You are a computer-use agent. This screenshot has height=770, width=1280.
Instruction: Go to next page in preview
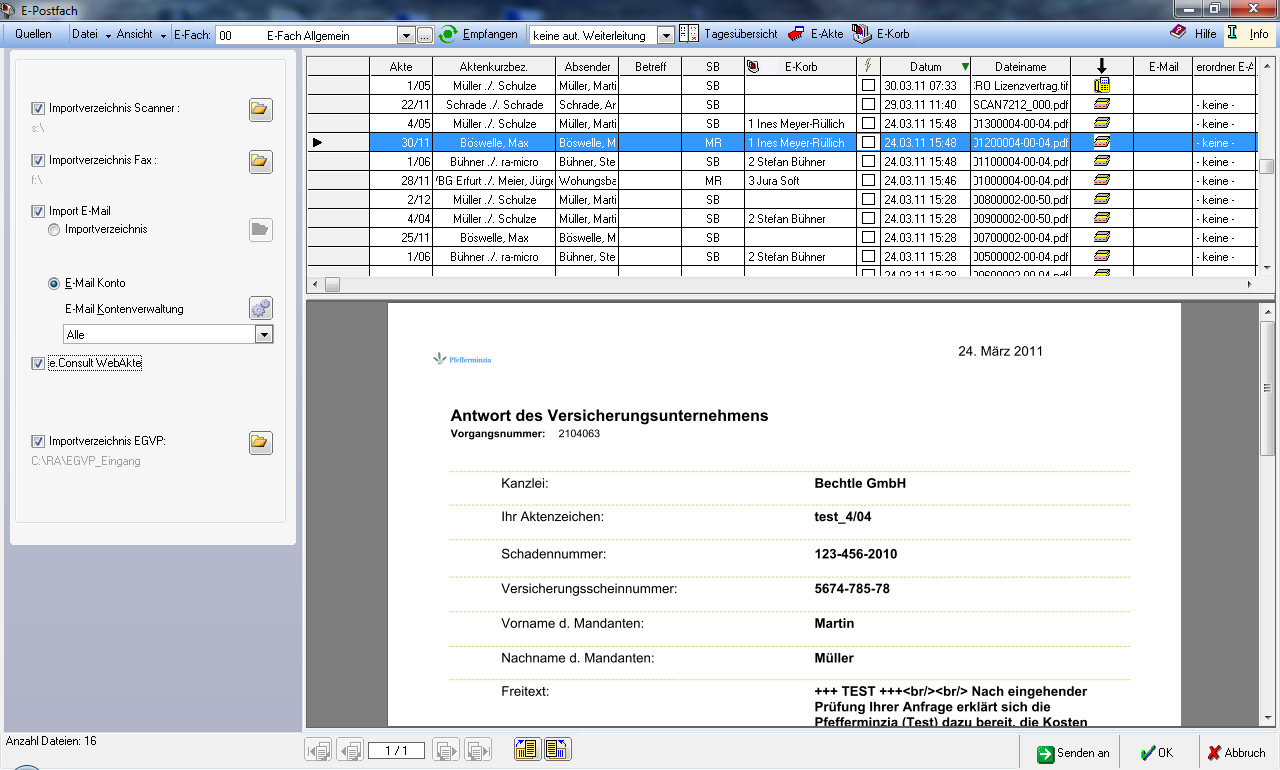446,750
